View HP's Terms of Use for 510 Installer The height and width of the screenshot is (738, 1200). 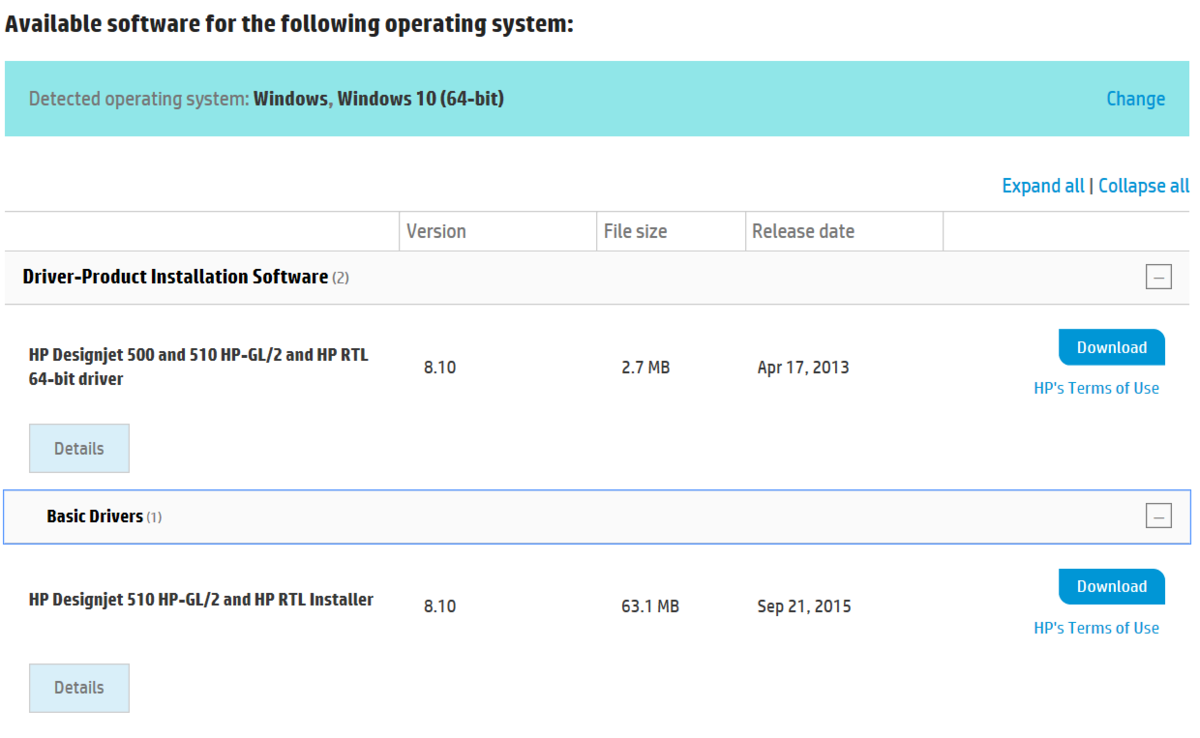pyautogui.click(x=1096, y=628)
